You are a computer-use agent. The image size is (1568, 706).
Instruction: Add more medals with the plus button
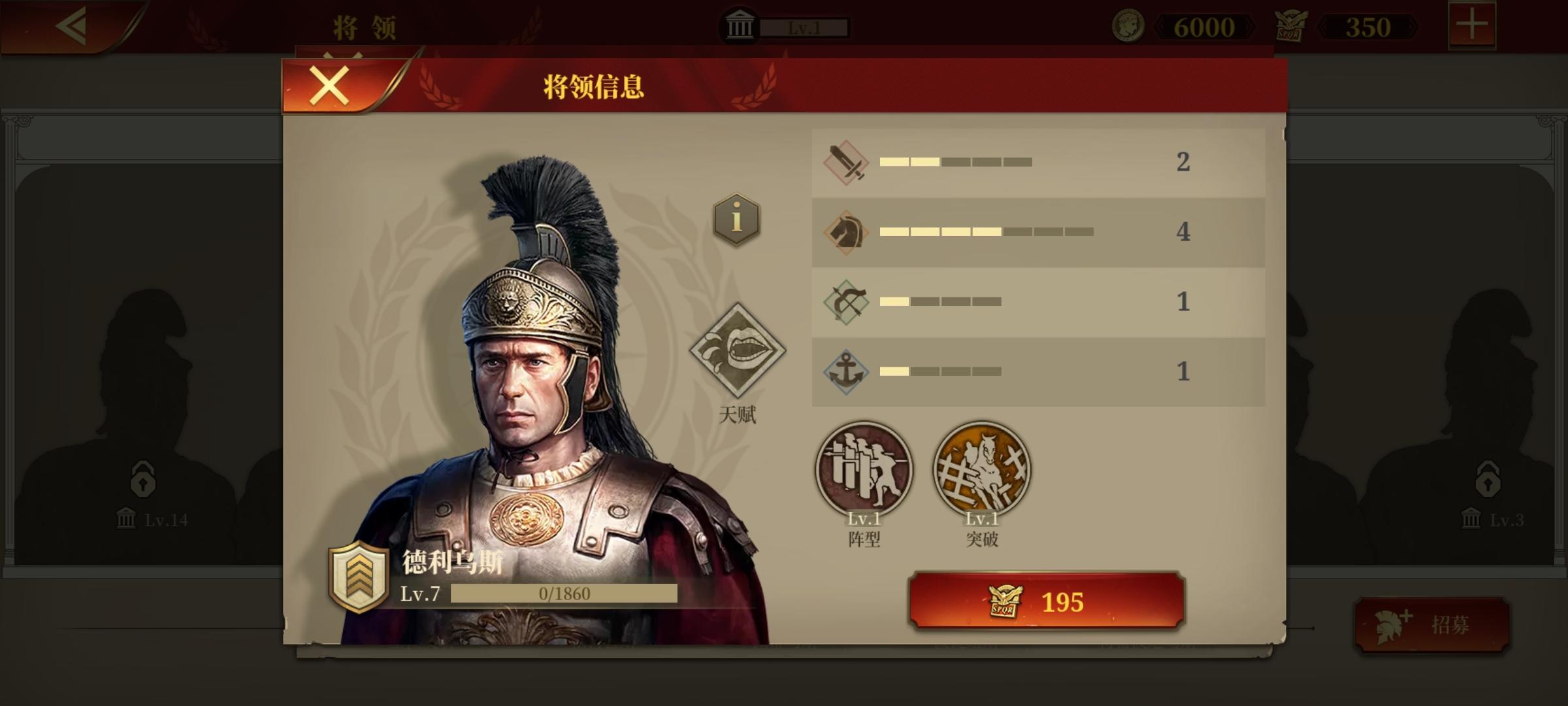1472,25
